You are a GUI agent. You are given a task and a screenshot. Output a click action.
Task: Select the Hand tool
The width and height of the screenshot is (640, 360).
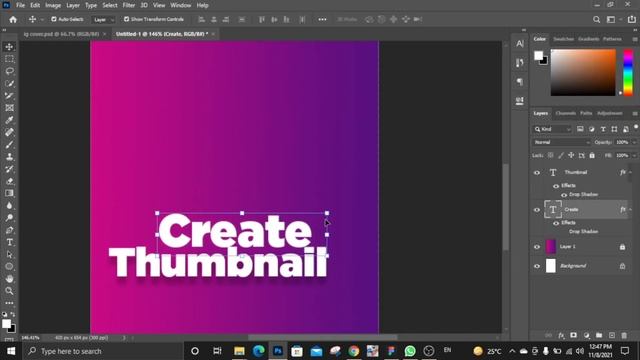click(9, 279)
